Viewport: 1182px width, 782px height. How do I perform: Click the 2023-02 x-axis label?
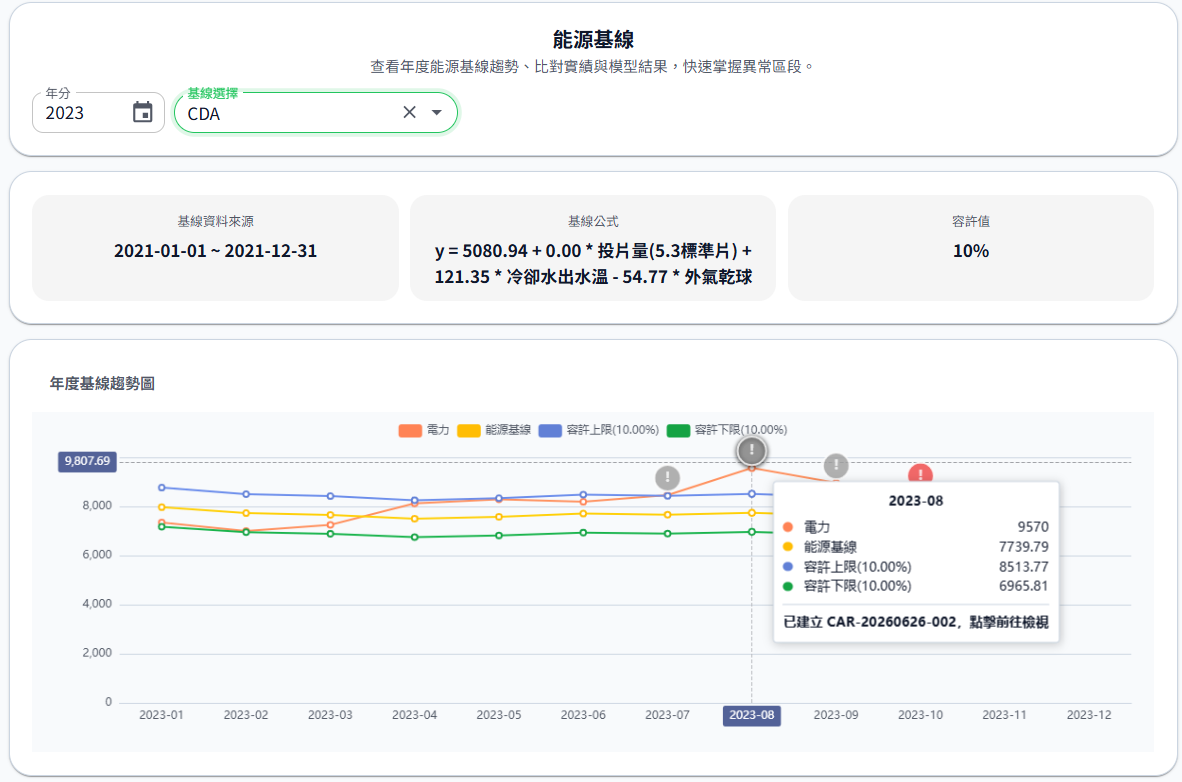pyautogui.click(x=246, y=715)
